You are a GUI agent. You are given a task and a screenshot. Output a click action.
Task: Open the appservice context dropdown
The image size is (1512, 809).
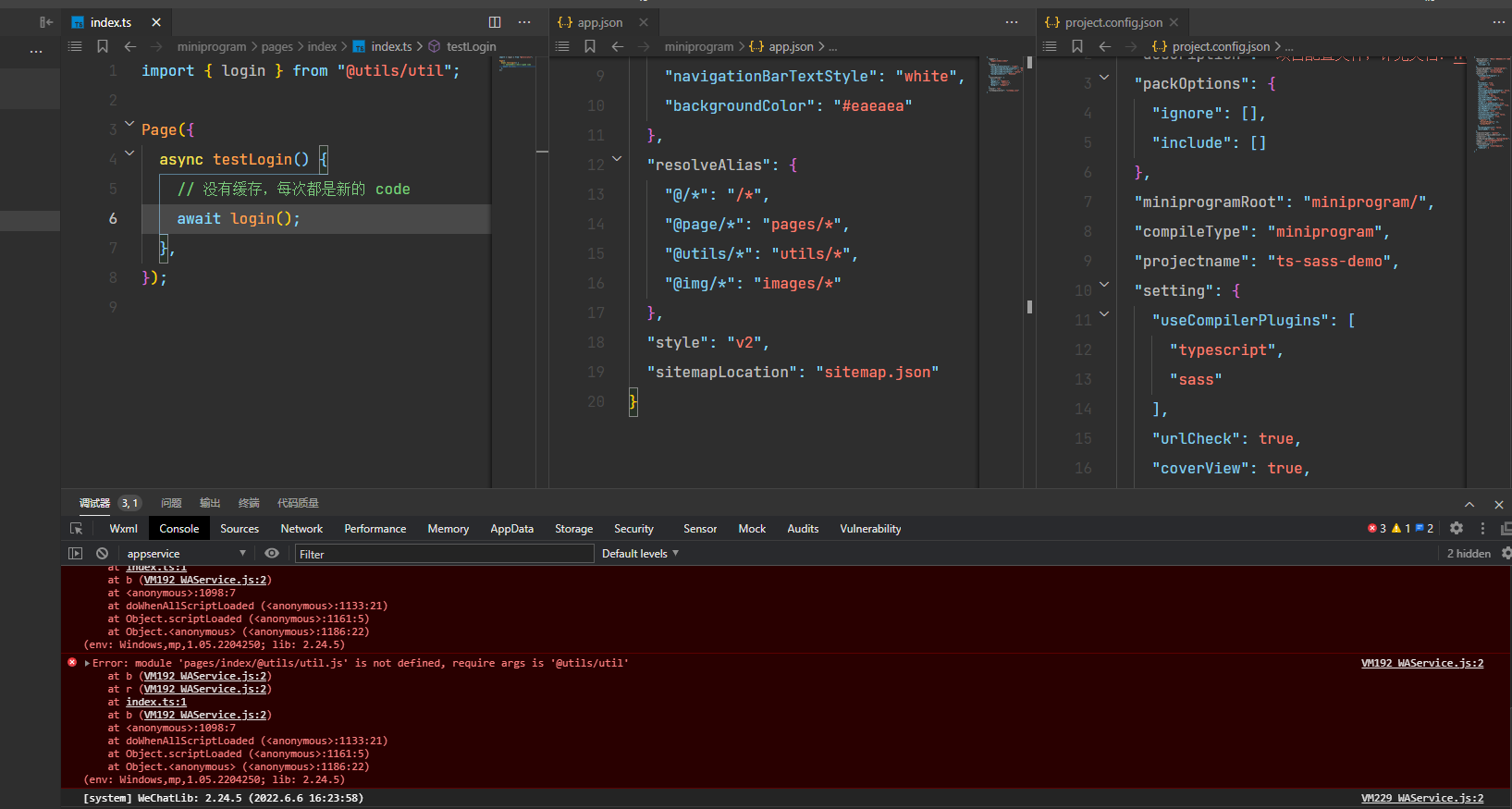coord(187,554)
